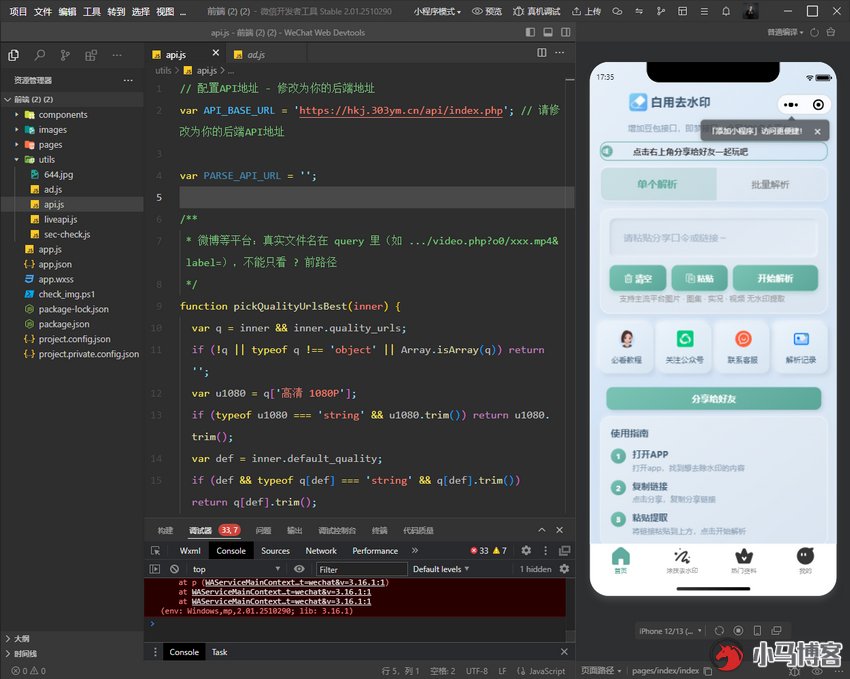Click the user avatar in toolbar
850x679 pixels.
750,11
